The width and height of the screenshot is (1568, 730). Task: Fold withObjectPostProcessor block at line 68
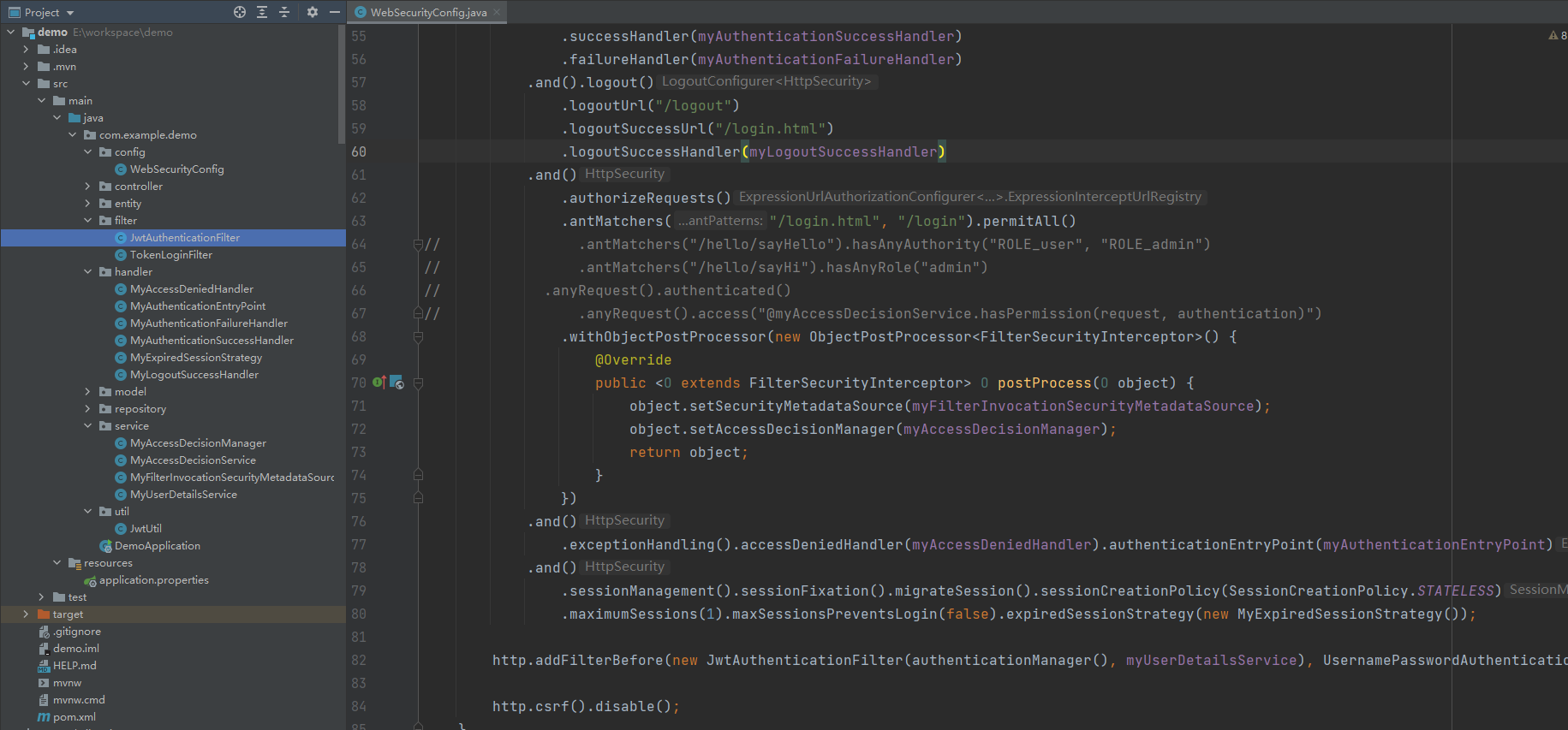418,336
